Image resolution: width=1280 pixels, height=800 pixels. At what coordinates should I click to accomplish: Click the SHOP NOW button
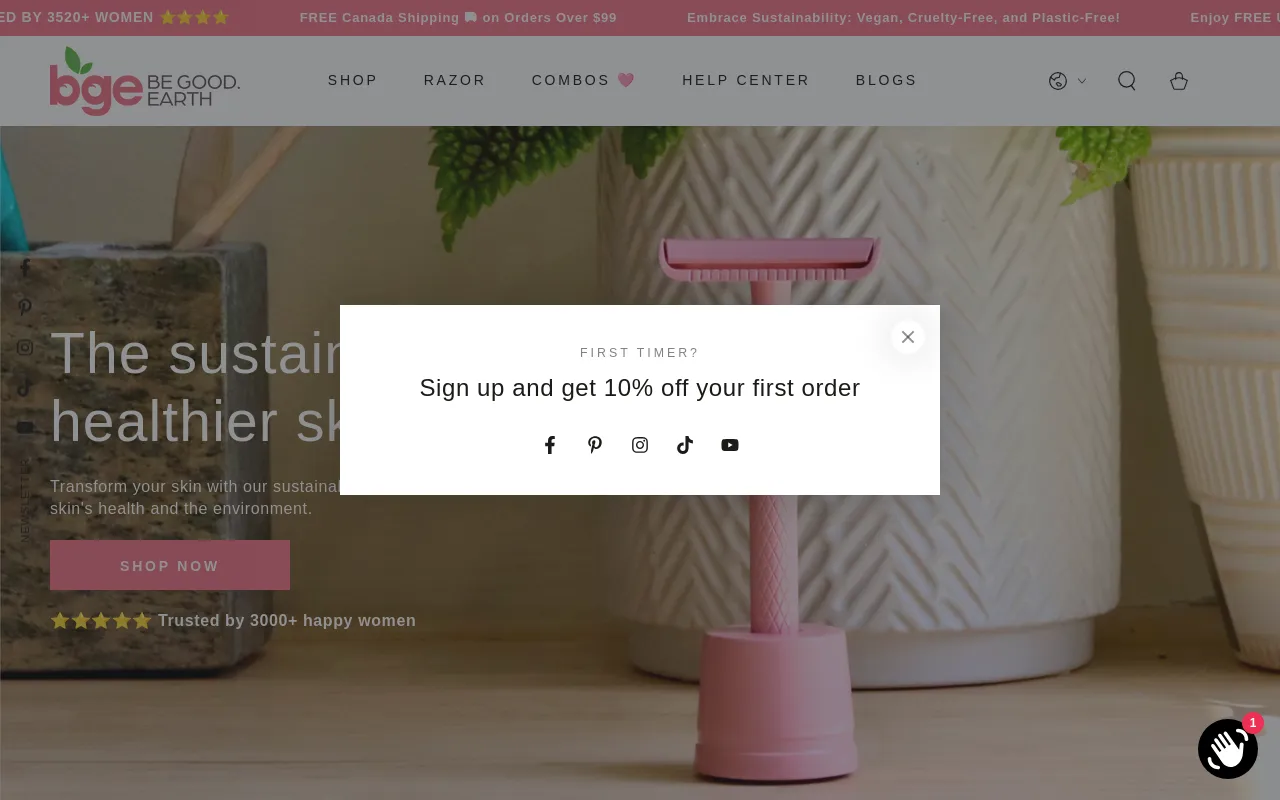tap(170, 565)
